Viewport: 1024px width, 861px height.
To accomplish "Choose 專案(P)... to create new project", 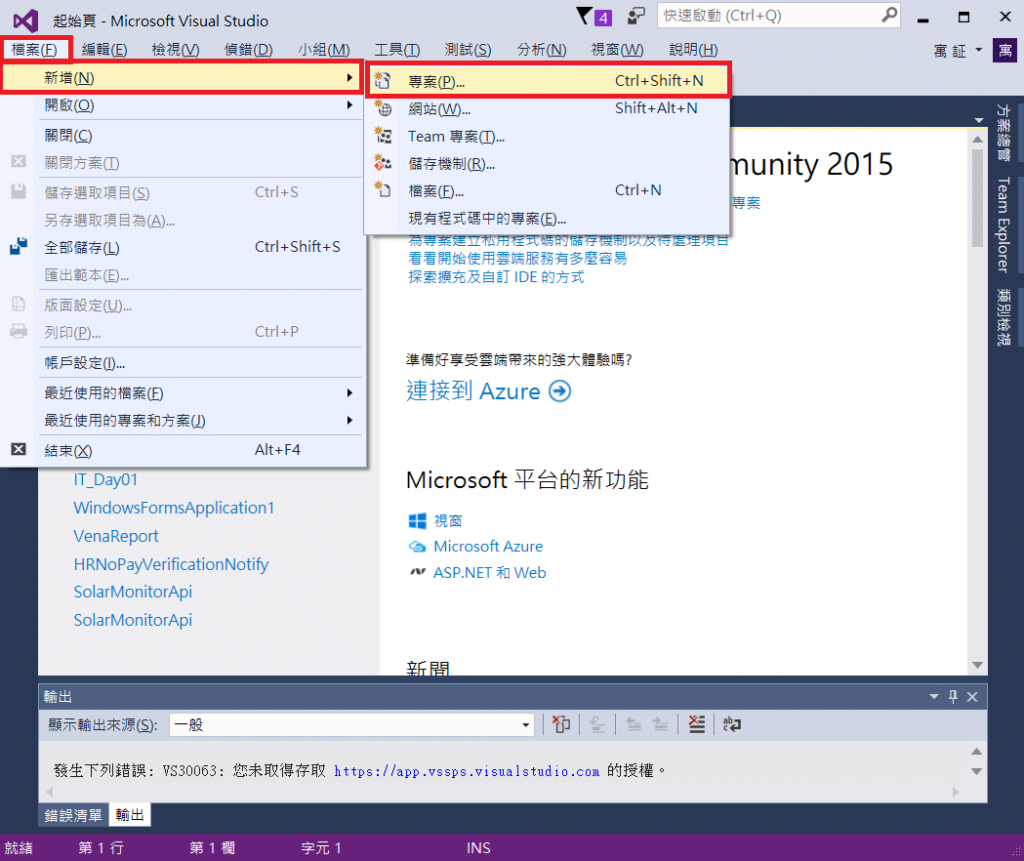I will (x=548, y=81).
